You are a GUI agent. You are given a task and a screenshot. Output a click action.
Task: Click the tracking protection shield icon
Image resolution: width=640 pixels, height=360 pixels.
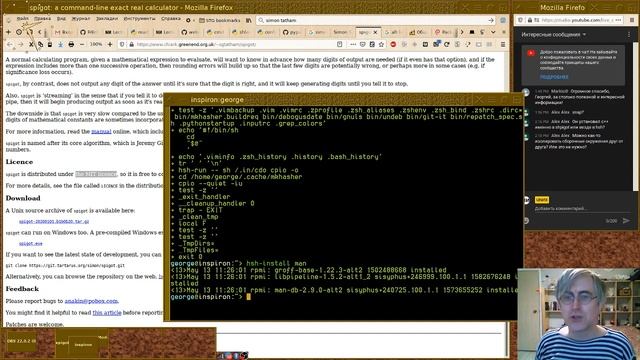tap(122, 44)
